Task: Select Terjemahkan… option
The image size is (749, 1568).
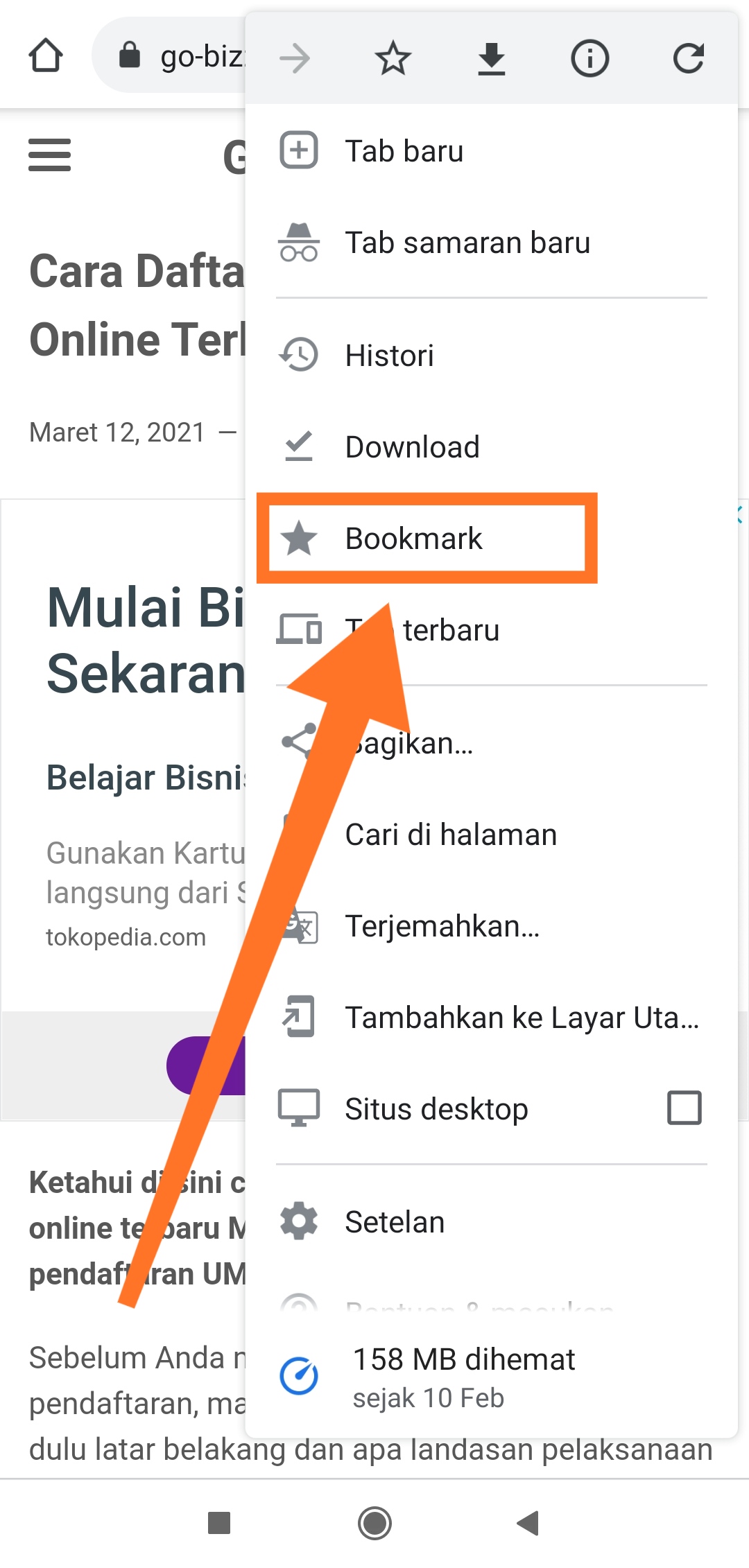Action: click(492, 926)
